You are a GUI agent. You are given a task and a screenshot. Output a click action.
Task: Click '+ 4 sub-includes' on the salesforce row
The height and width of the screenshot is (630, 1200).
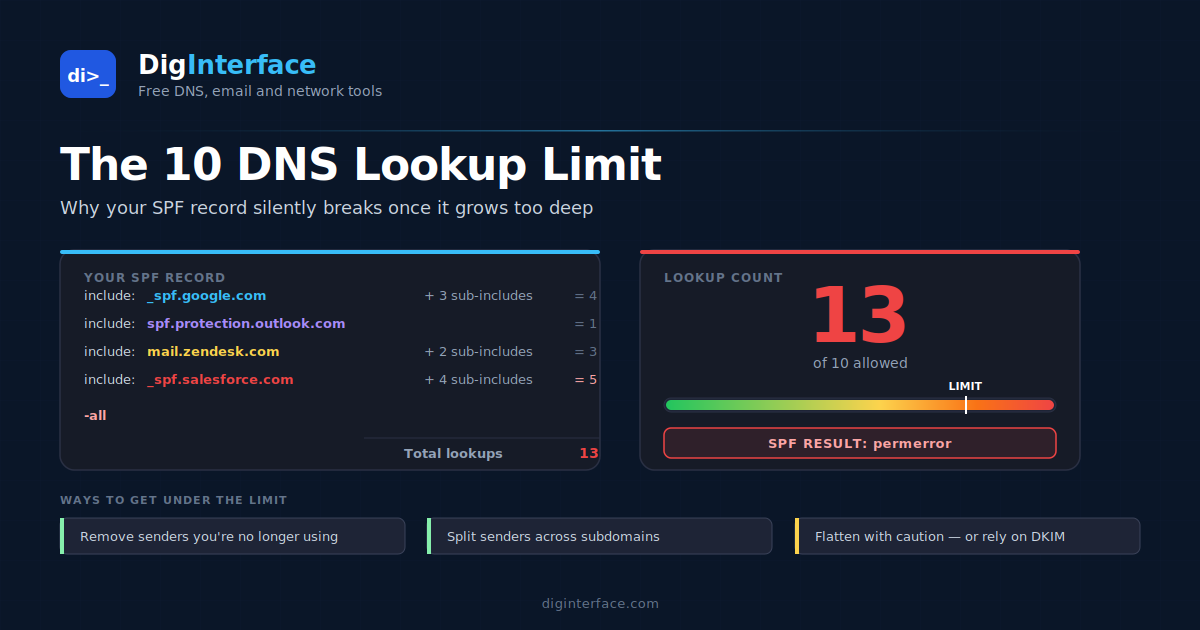479,380
